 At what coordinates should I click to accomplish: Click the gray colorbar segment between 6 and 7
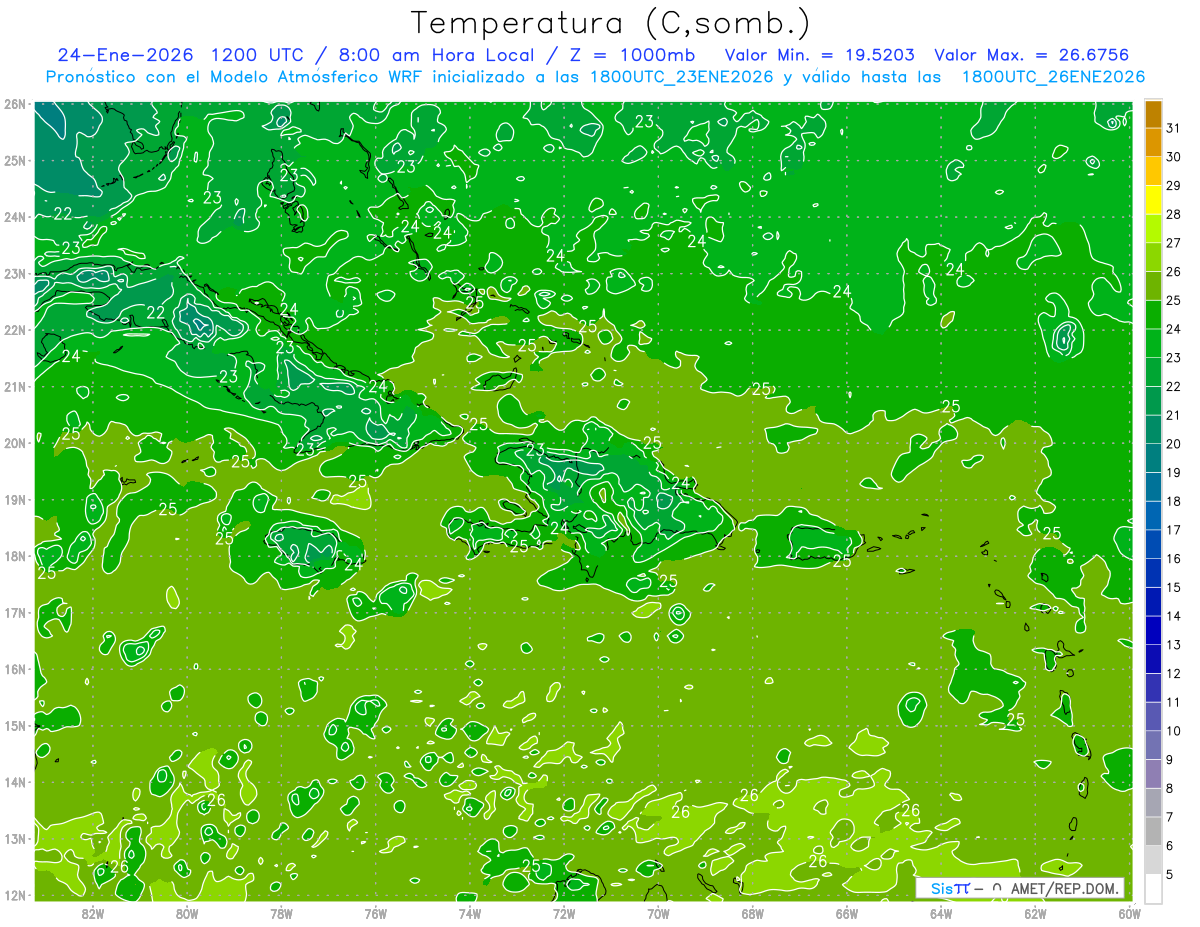click(x=1153, y=832)
